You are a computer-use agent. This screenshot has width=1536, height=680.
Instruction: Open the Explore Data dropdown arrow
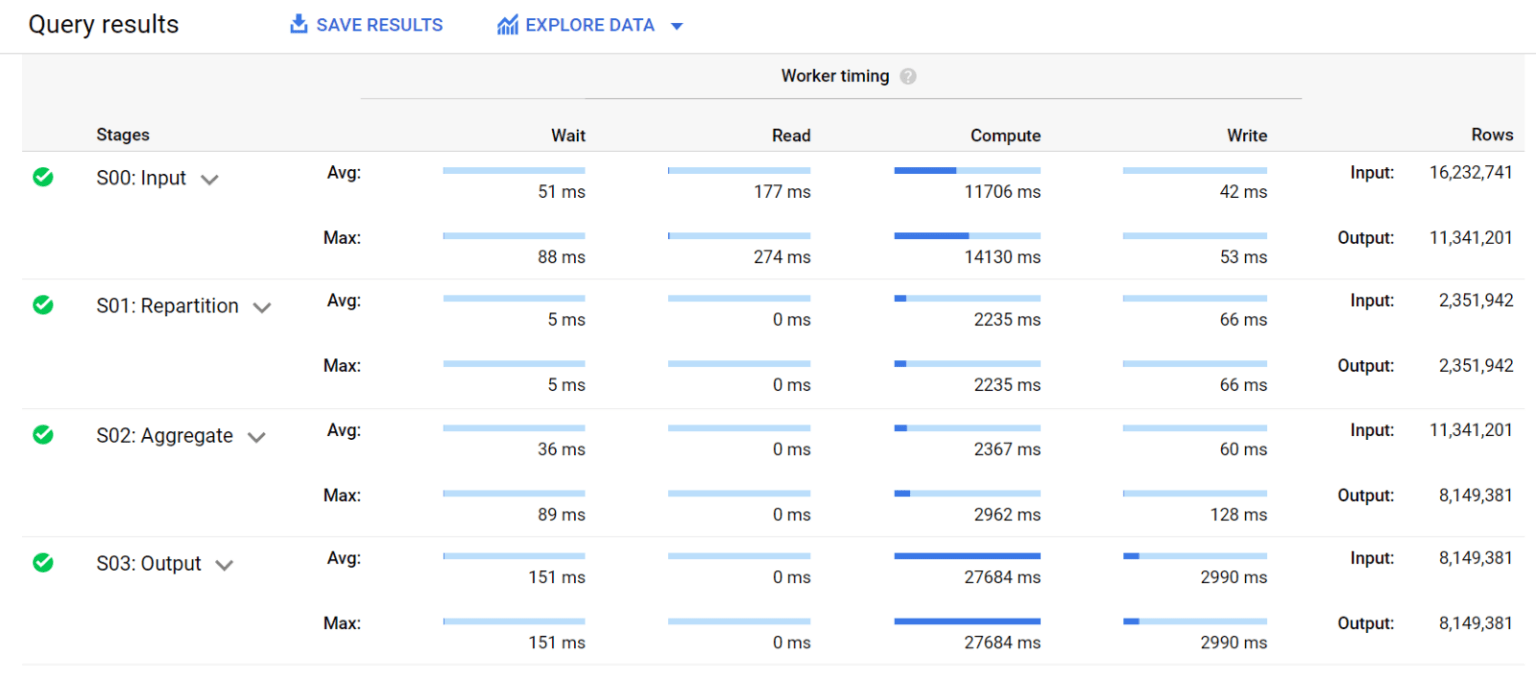677,26
